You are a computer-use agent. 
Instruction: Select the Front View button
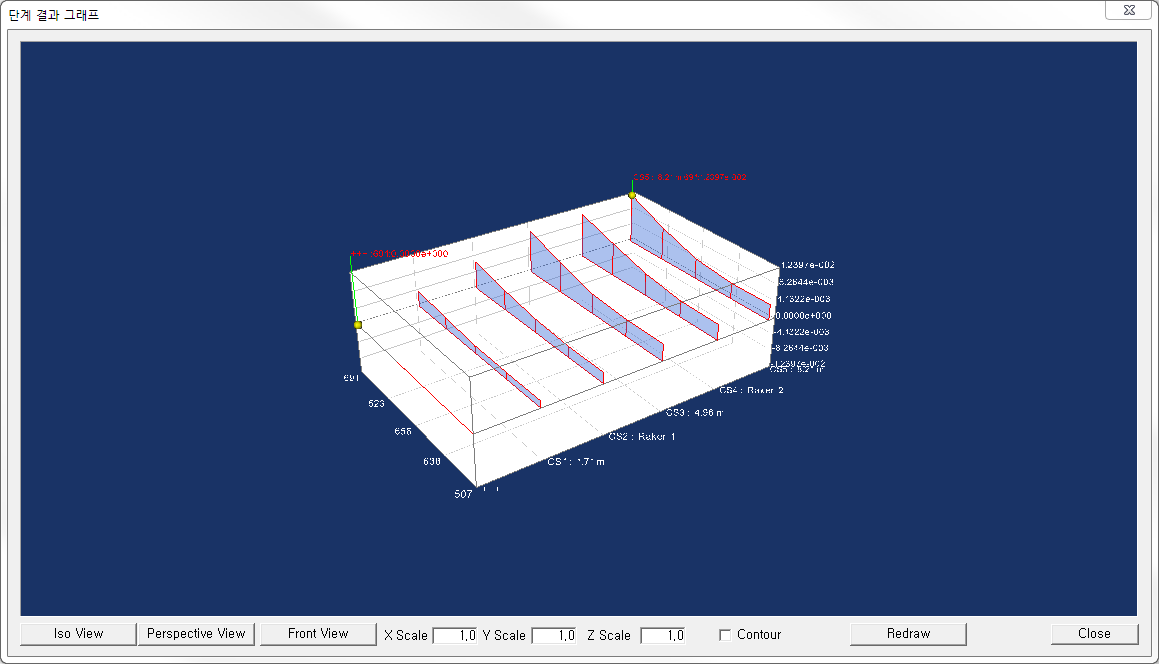click(318, 634)
